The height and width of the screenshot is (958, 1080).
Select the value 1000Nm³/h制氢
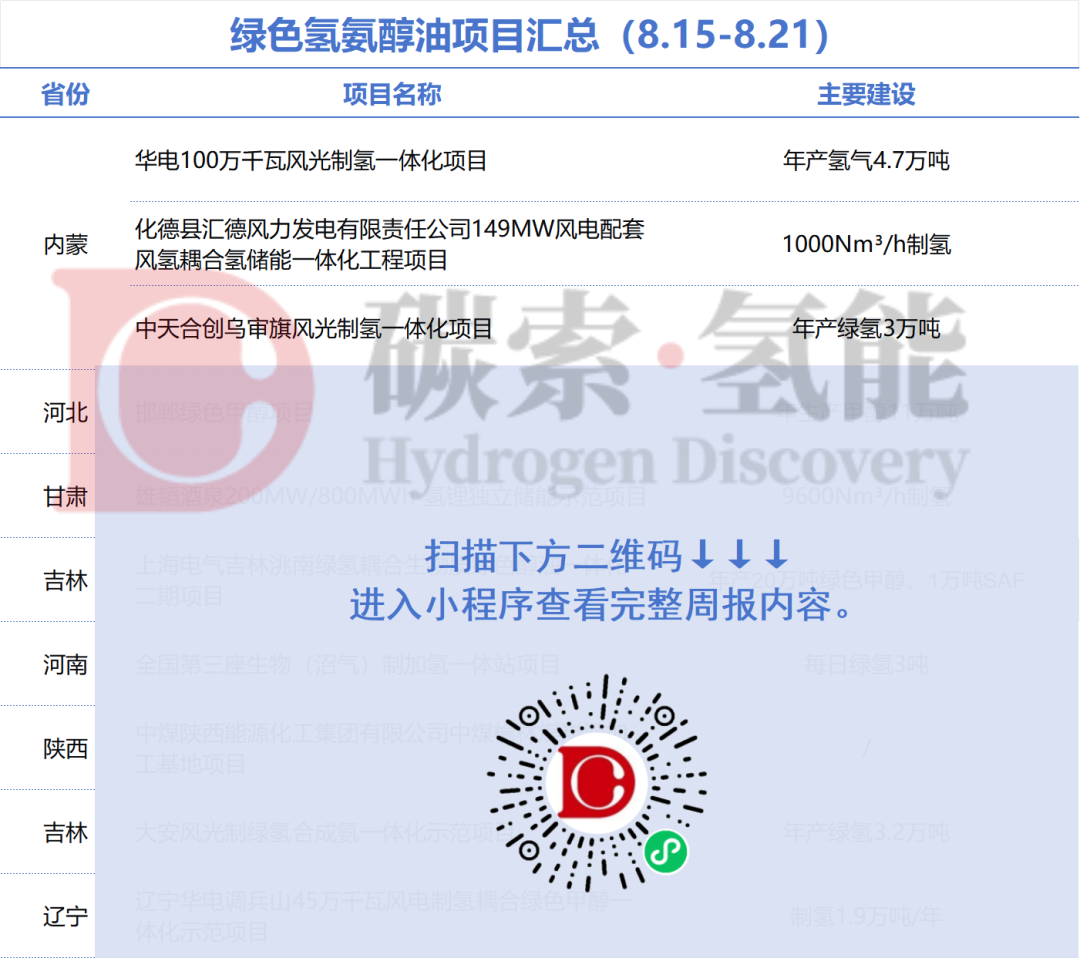tap(866, 244)
